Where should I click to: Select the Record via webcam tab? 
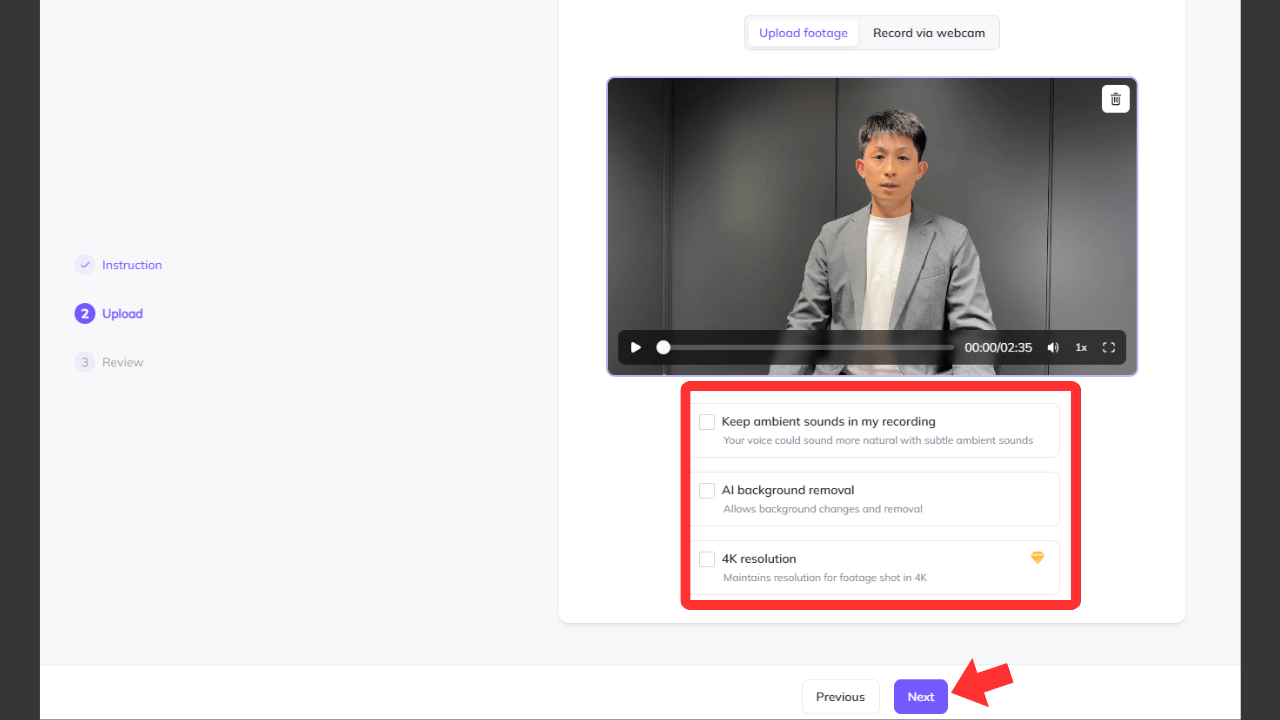tap(928, 33)
